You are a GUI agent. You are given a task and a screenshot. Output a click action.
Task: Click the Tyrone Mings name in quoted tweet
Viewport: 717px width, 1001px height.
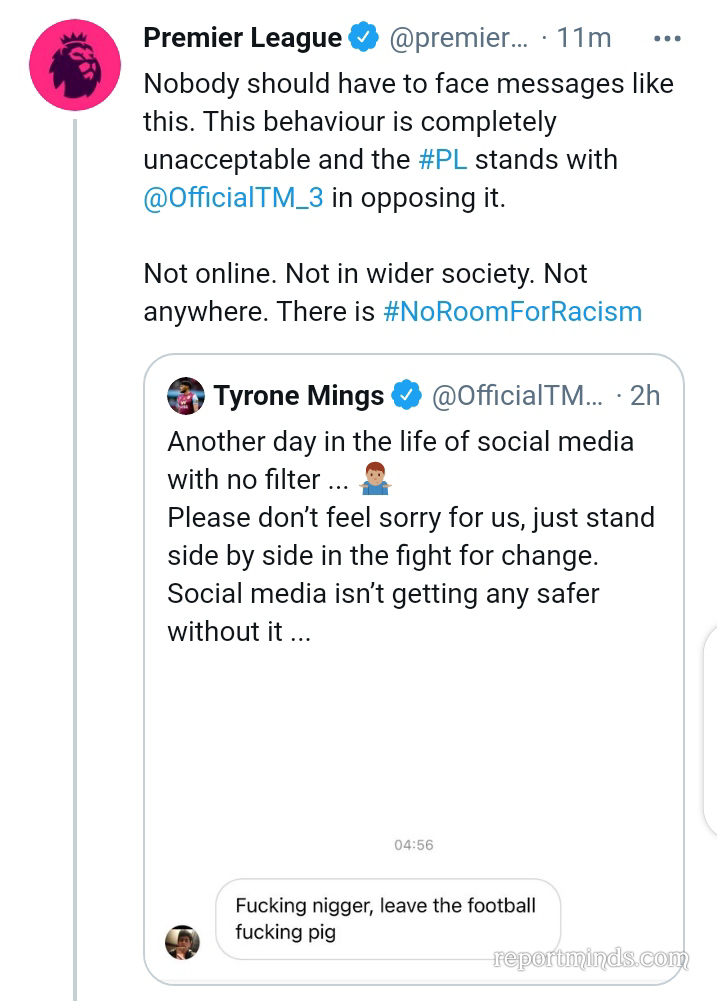(x=299, y=396)
